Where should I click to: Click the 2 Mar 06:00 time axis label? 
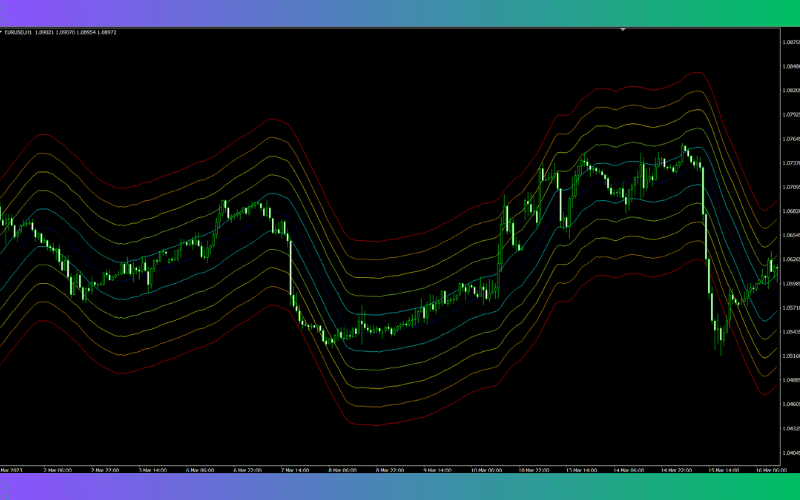pos(54,469)
